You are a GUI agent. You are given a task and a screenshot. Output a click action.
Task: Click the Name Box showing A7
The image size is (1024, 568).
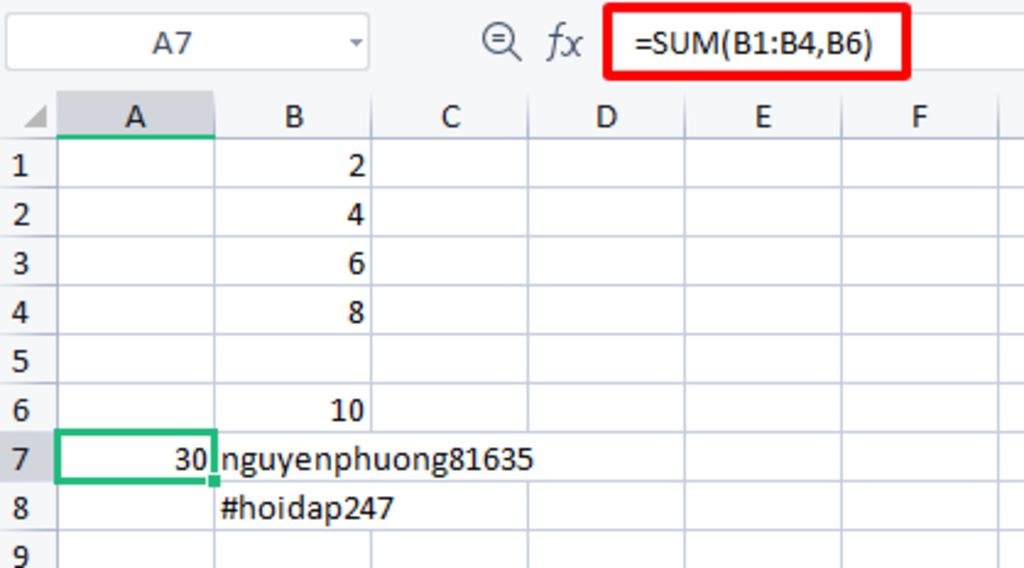(x=170, y=43)
